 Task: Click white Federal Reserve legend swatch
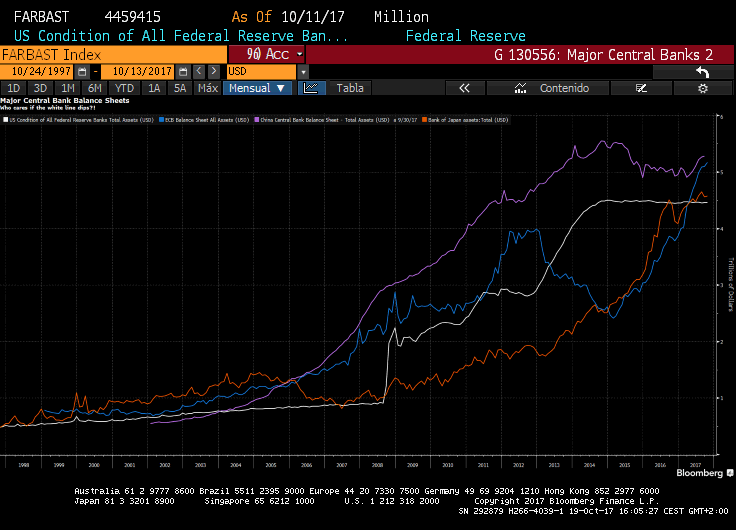[6, 120]
